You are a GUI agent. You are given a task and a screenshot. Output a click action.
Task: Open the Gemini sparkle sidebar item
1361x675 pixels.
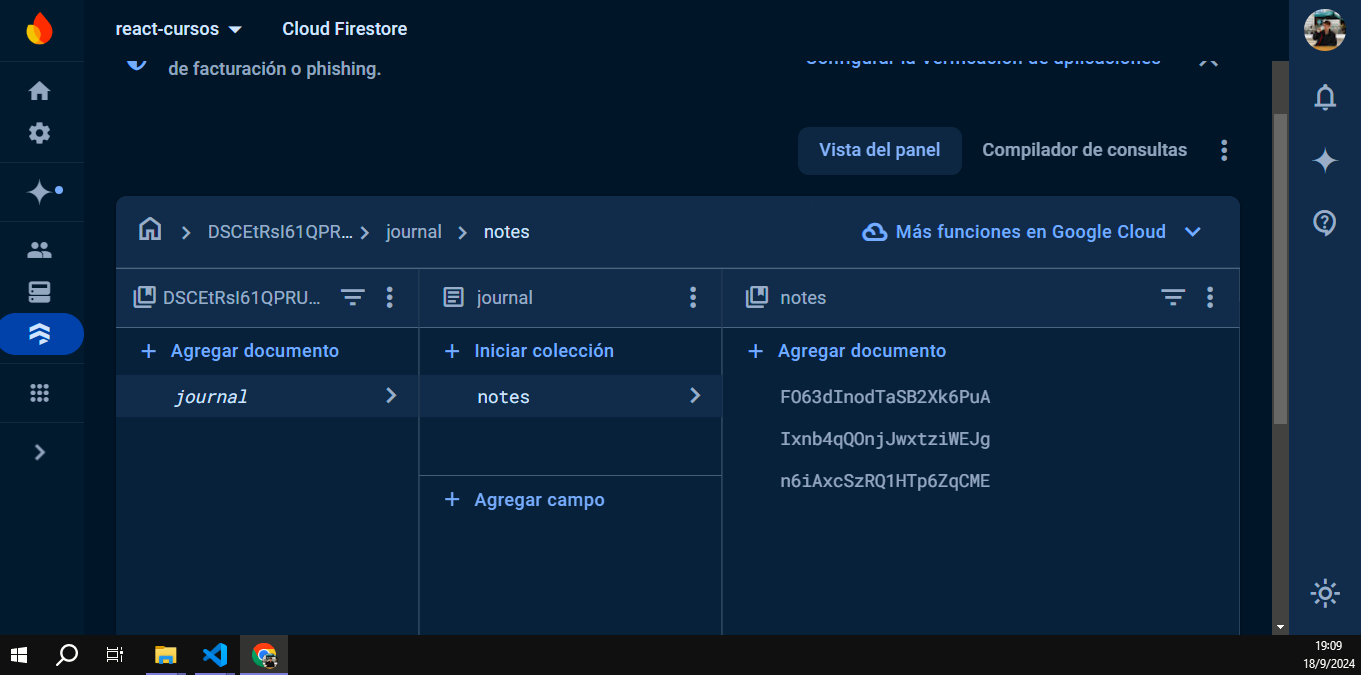pos(41,191)
